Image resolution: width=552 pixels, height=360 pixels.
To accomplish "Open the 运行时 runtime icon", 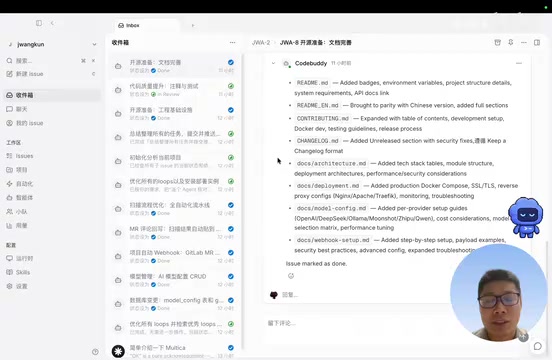I will pos(10,258).
